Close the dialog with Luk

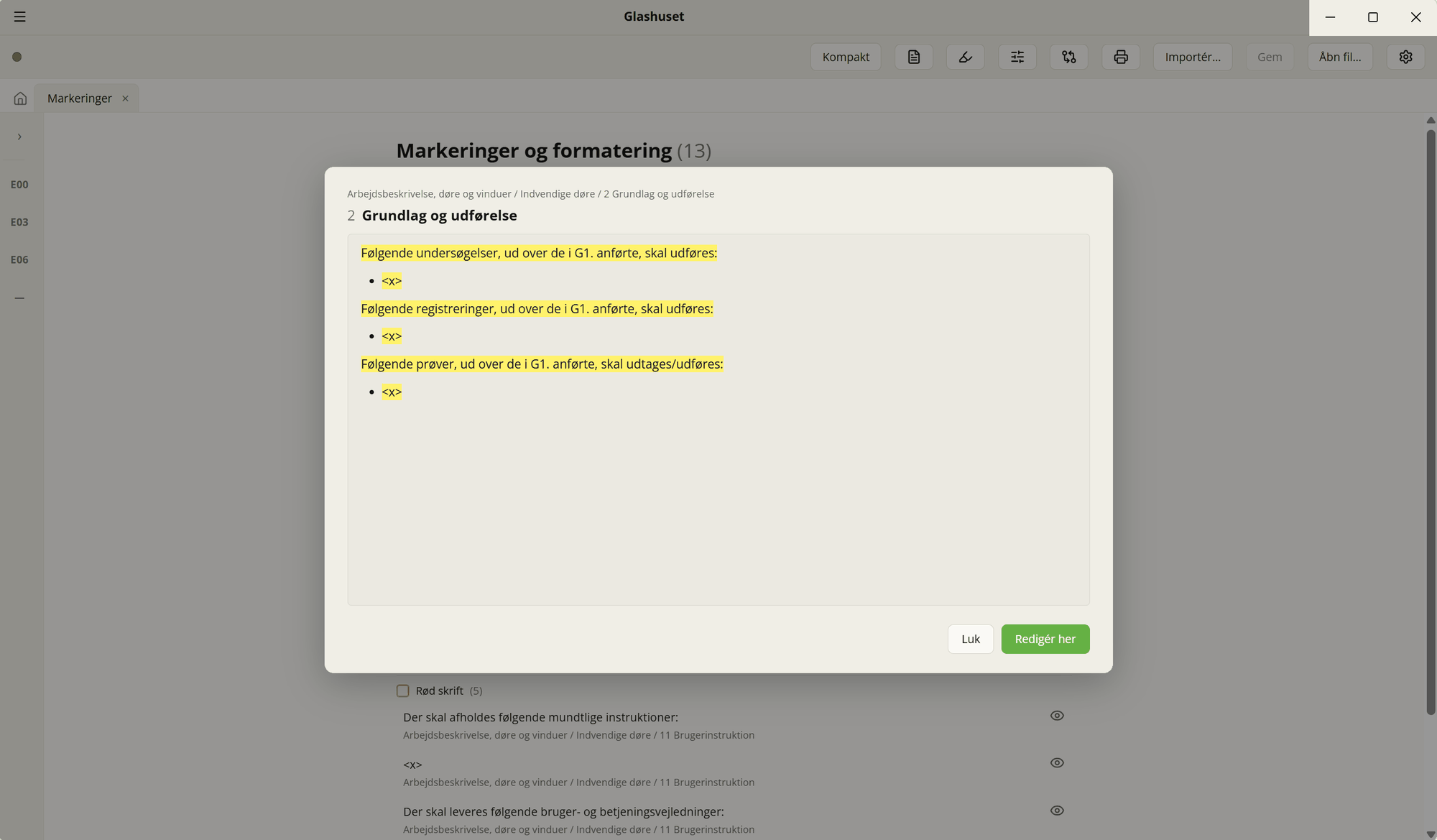(971, 639)
